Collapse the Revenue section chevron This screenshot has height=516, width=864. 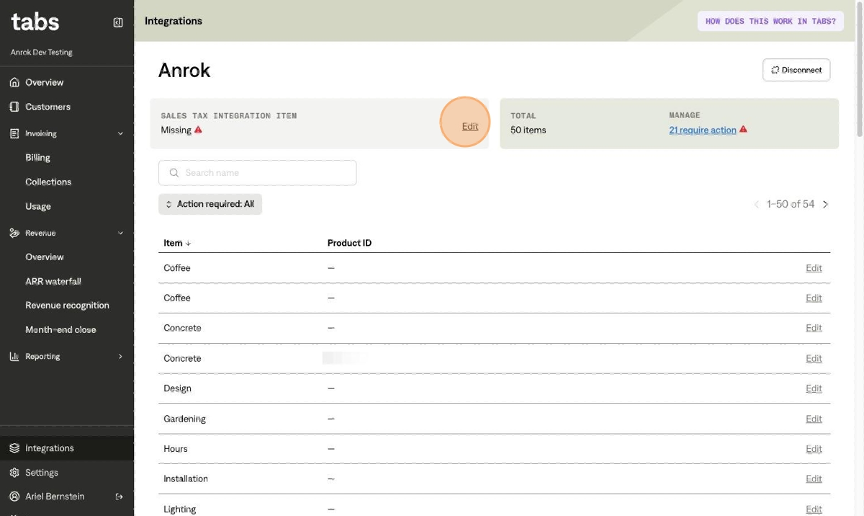coord(120,233)
